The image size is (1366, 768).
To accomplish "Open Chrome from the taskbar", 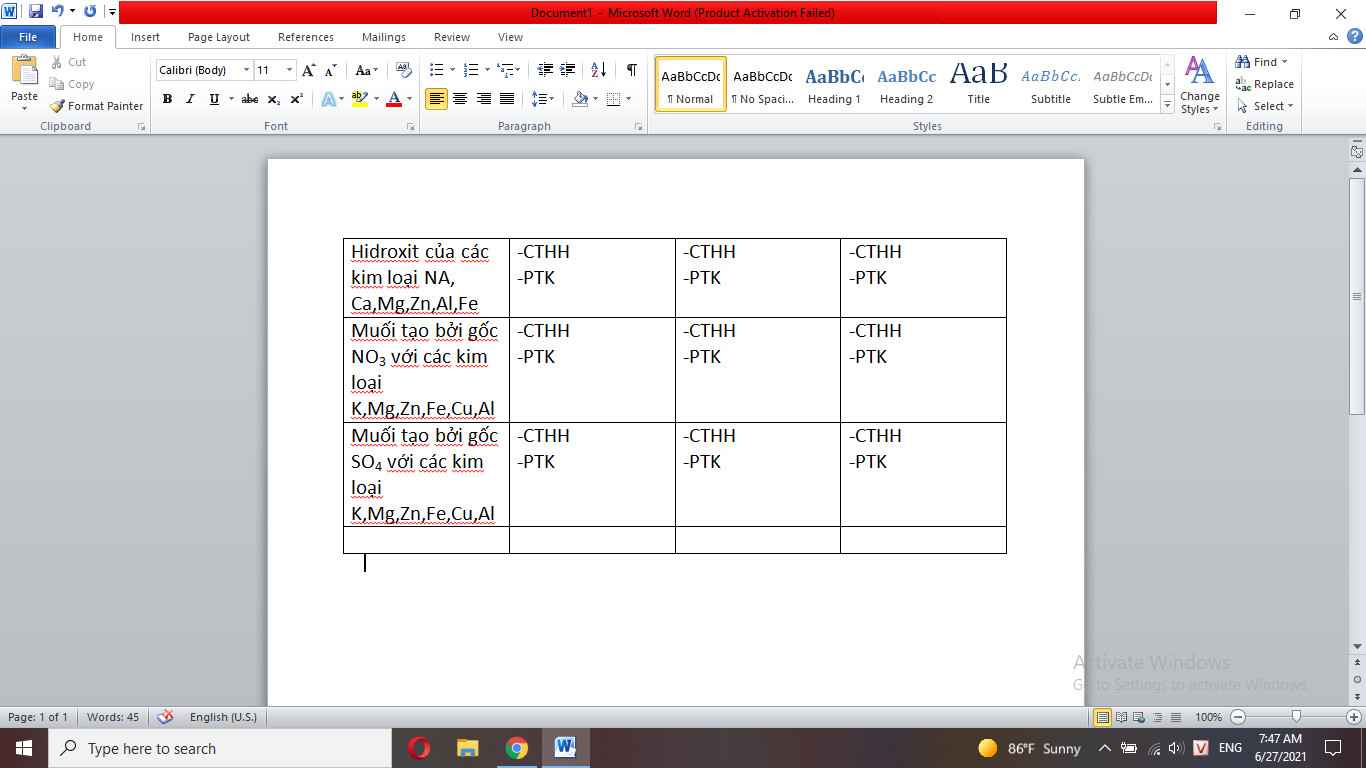I will tap(516, 748).
